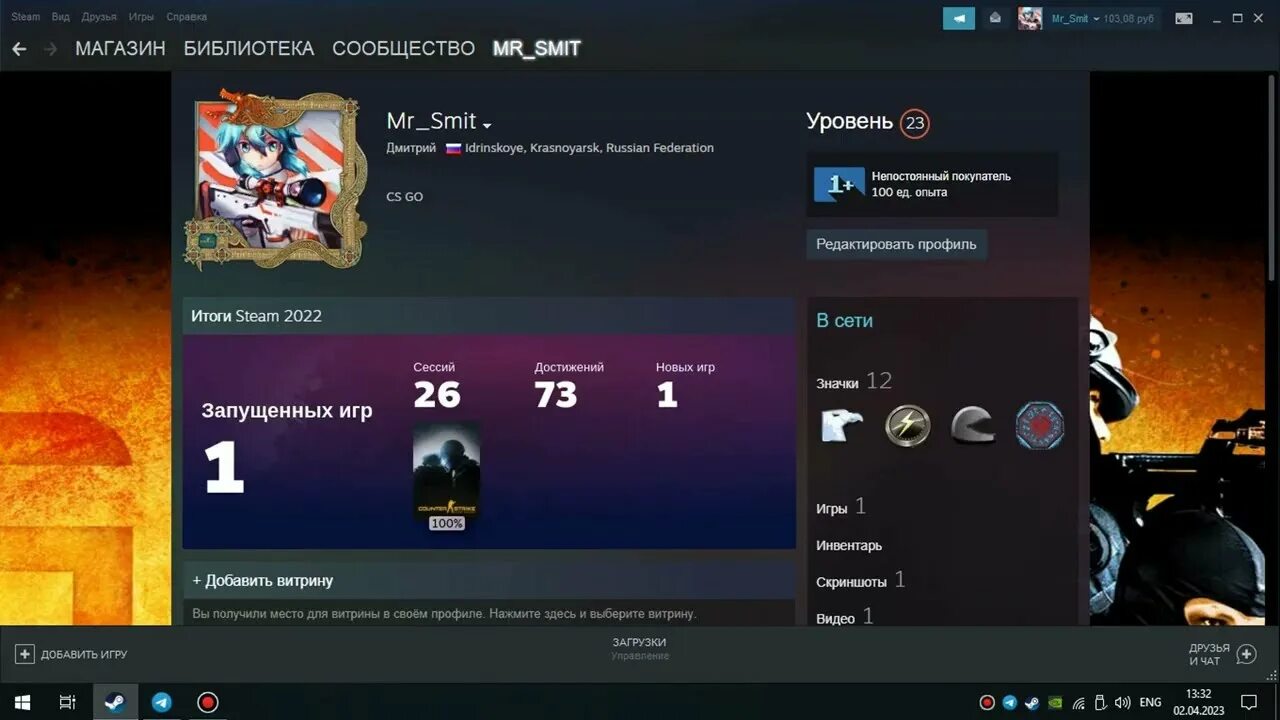Click the Сессий 26 stat
The height and width of the screenshot is (720, 1280).
click(437, 385)
